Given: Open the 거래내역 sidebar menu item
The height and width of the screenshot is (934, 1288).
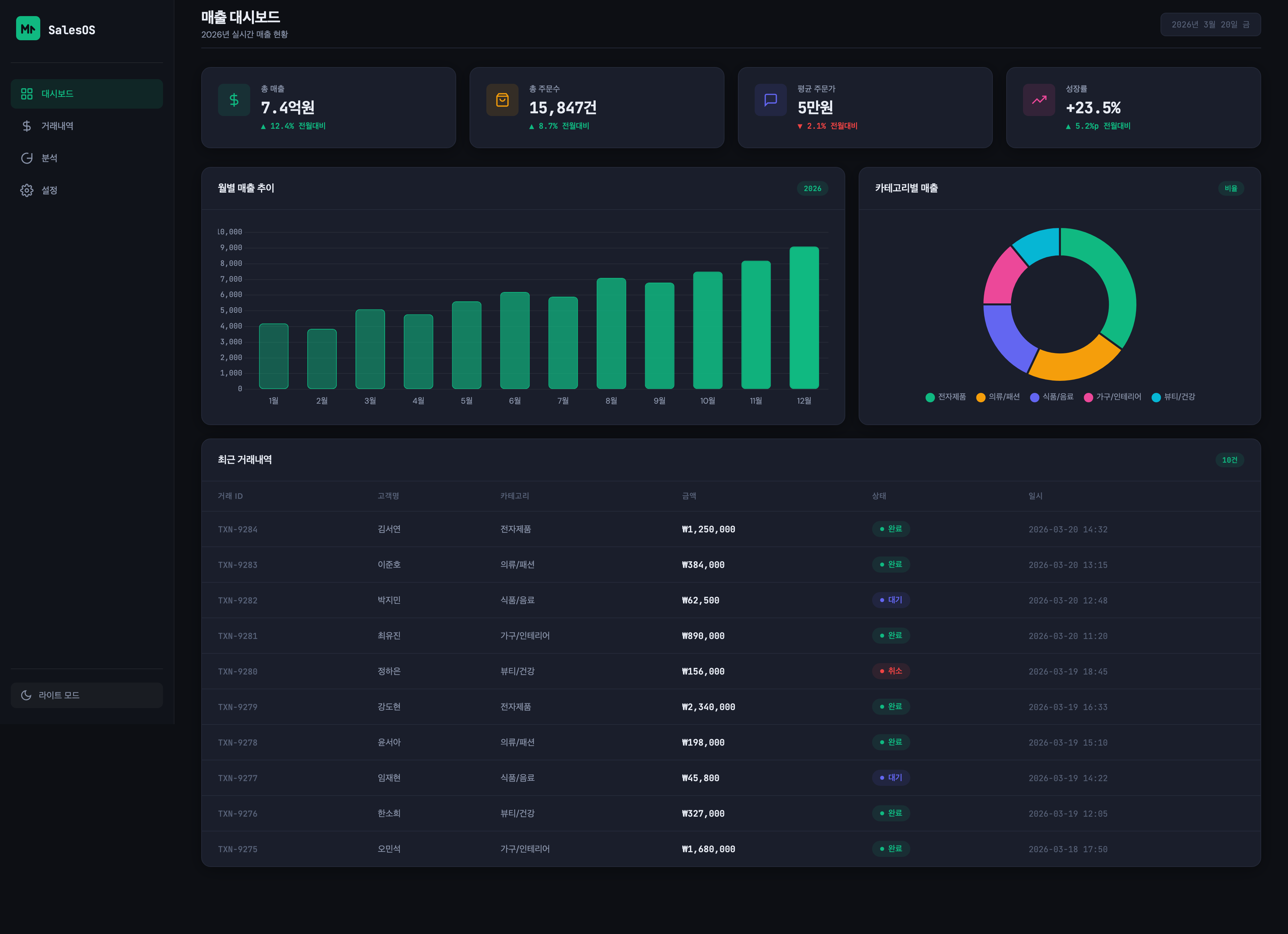Looking at the screenshot, I should tap(86, 126).
